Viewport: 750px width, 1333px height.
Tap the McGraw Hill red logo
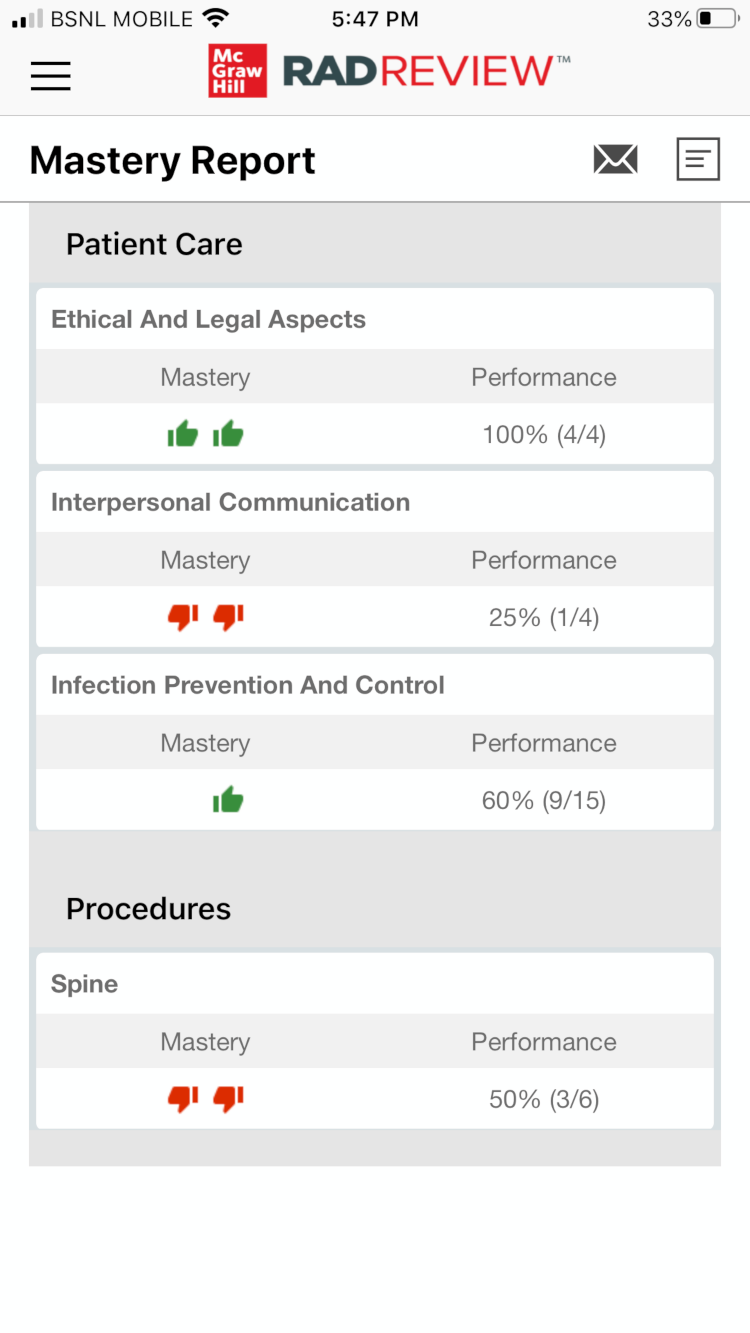[238, 70]
